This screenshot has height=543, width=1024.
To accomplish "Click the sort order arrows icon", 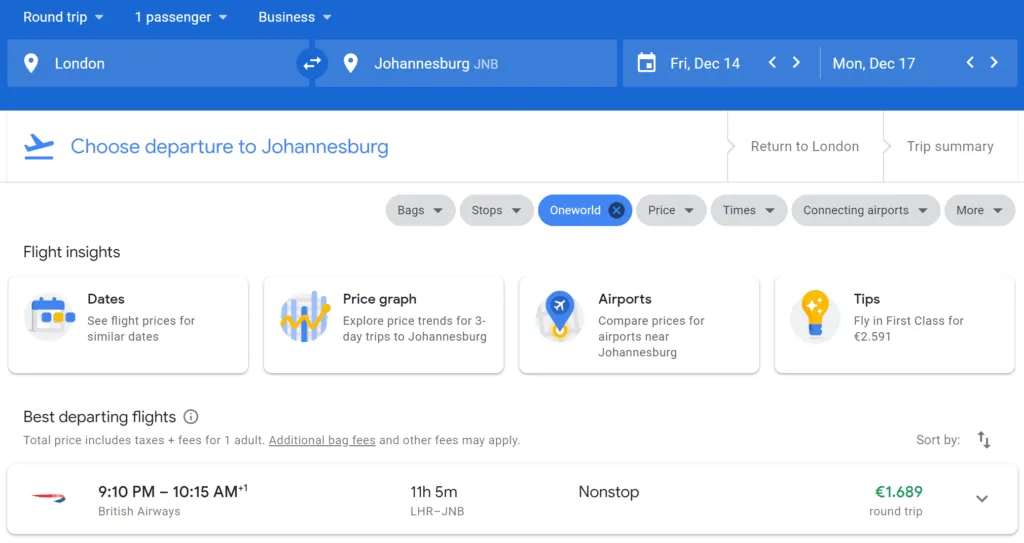I will (x=984, y=440).
